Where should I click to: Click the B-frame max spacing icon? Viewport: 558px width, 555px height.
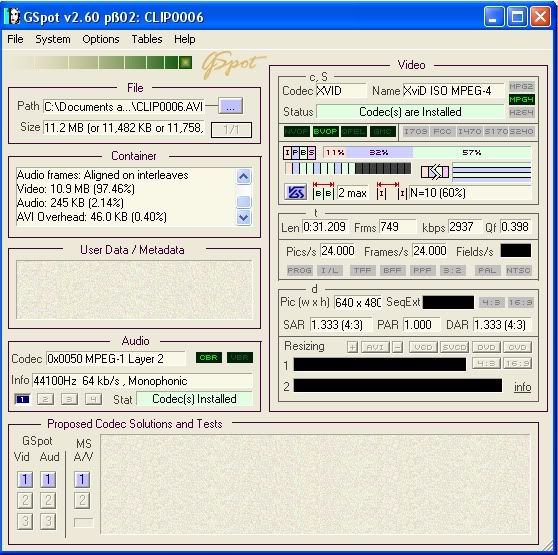pyautogui.click(x=323, y=191)
